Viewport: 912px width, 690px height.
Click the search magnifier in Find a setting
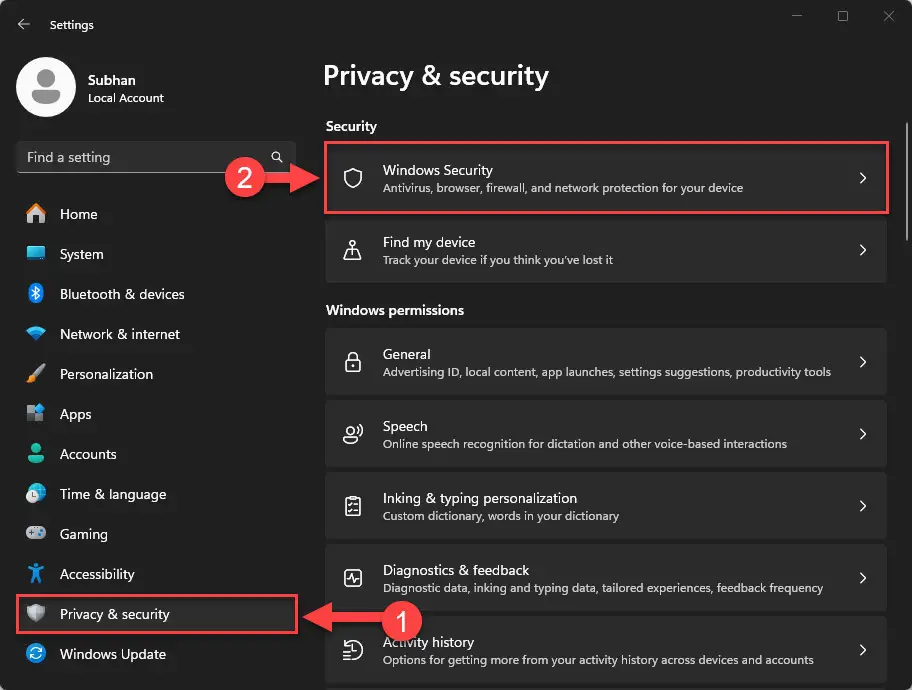click(277, 157)
